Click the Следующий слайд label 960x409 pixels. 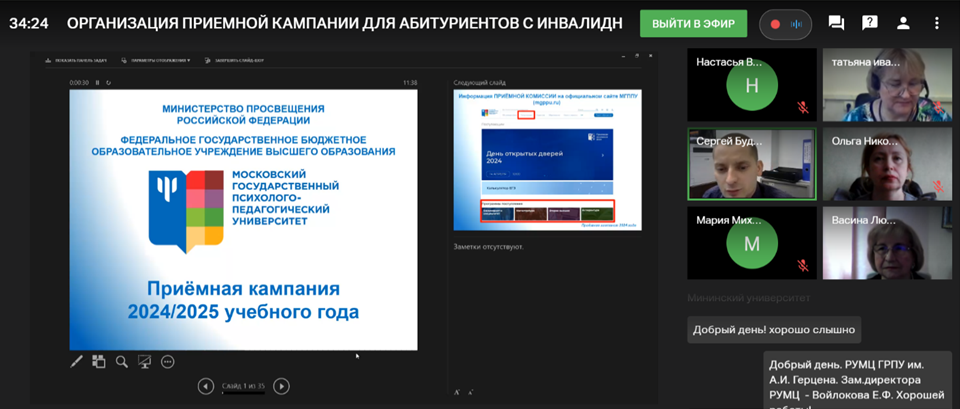479,83
